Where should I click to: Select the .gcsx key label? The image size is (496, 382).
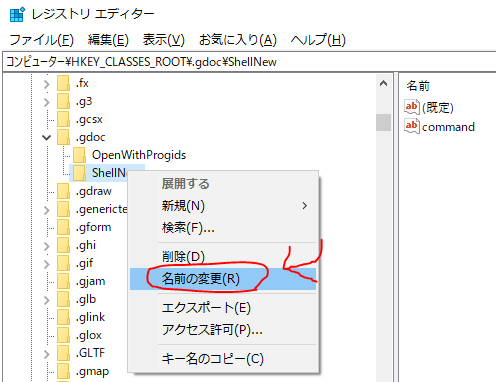point(89,120)
